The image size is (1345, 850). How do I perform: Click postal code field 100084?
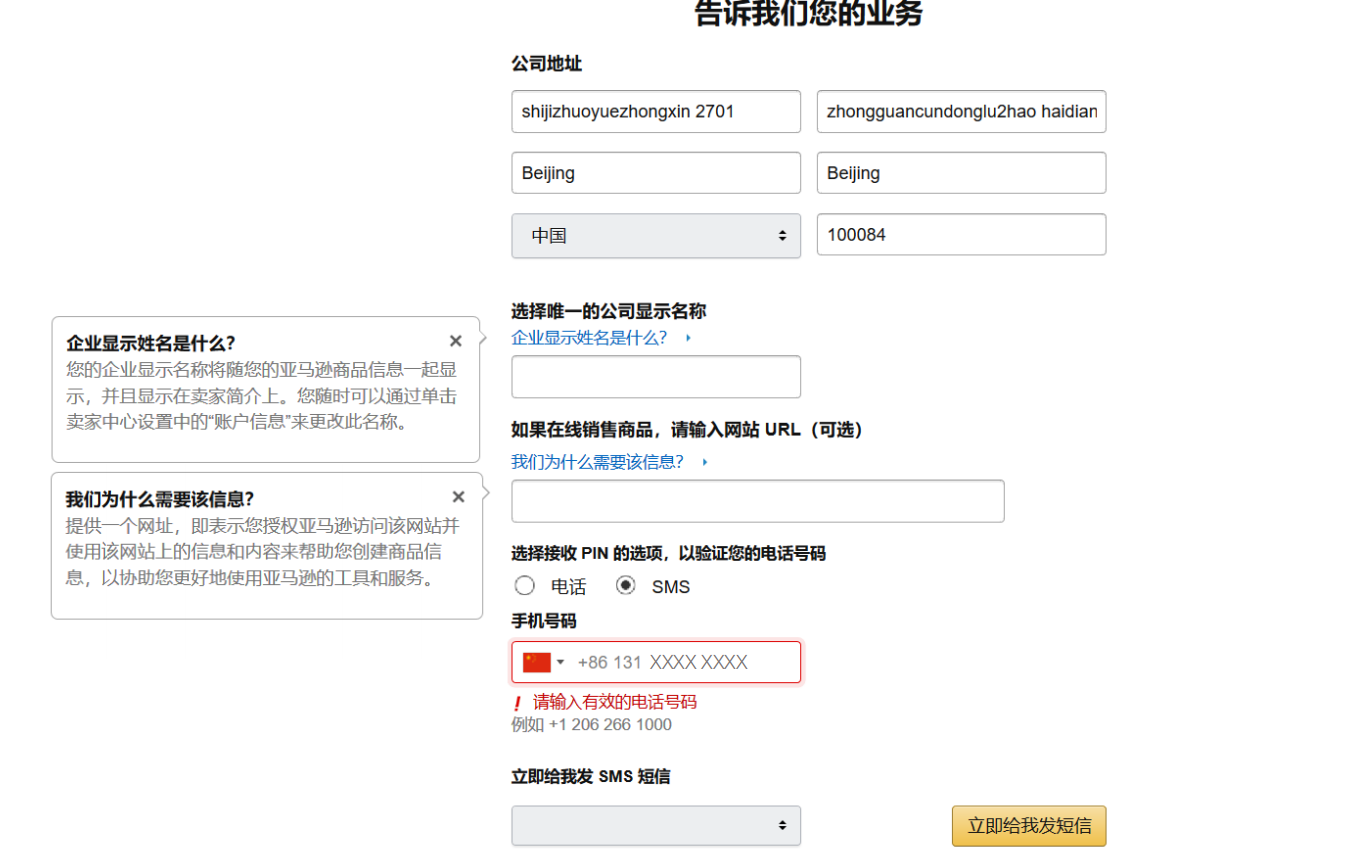[961, 235]
